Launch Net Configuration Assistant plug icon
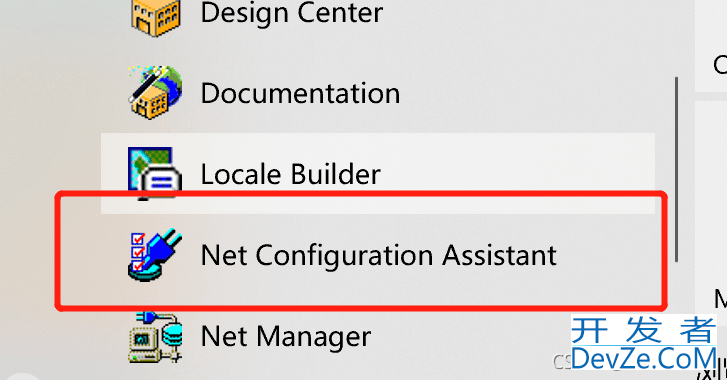Viewport: 727px width, 380px height. pos(155,254)
